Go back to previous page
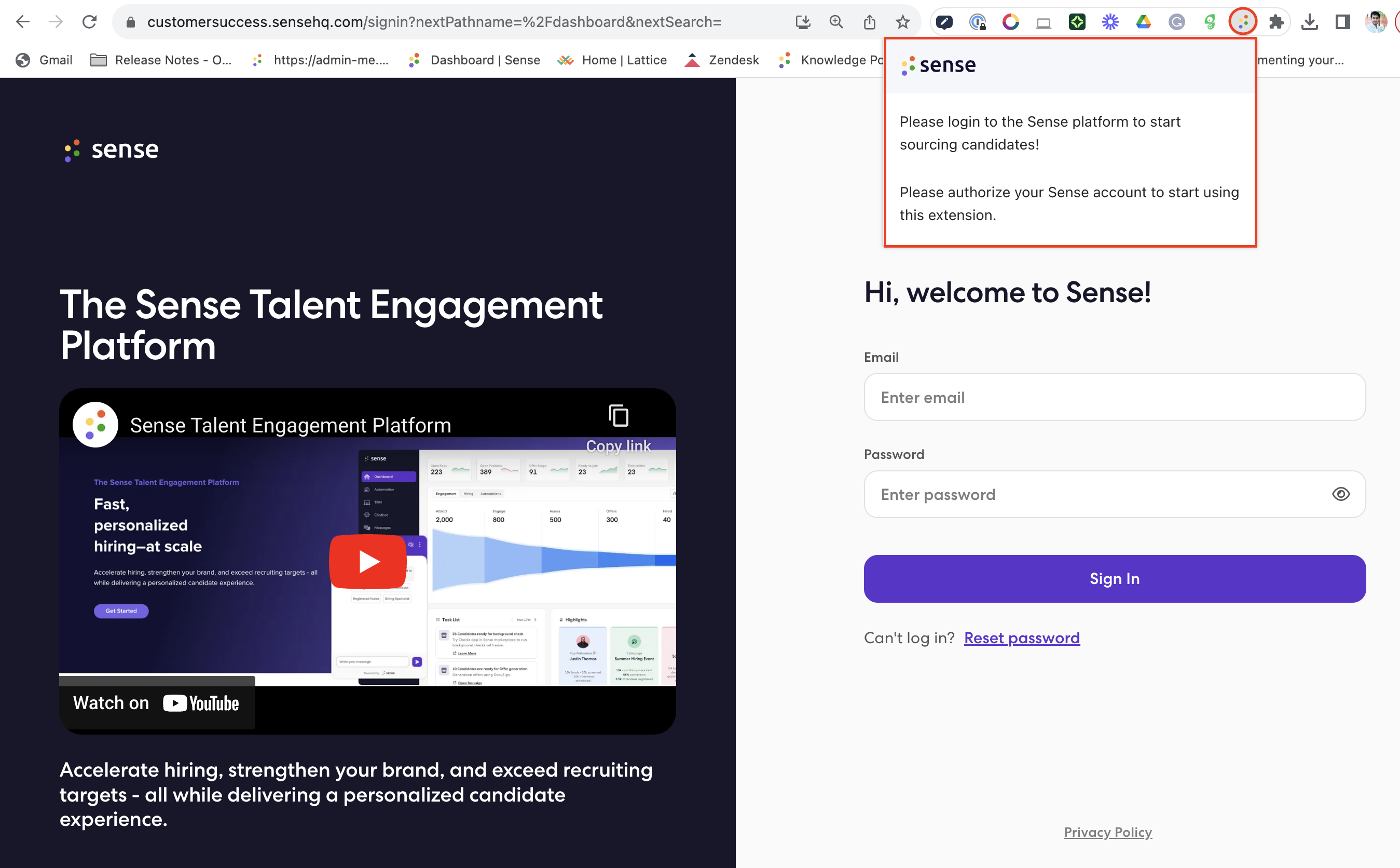Image resolution: width=1400 pixels, height=868 pixels. (x=22, y=22)
